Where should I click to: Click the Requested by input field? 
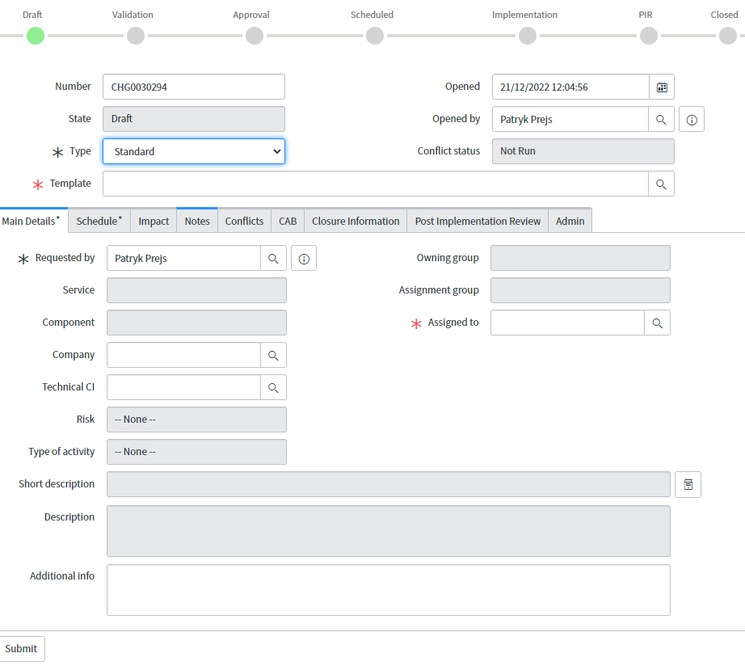184,259
